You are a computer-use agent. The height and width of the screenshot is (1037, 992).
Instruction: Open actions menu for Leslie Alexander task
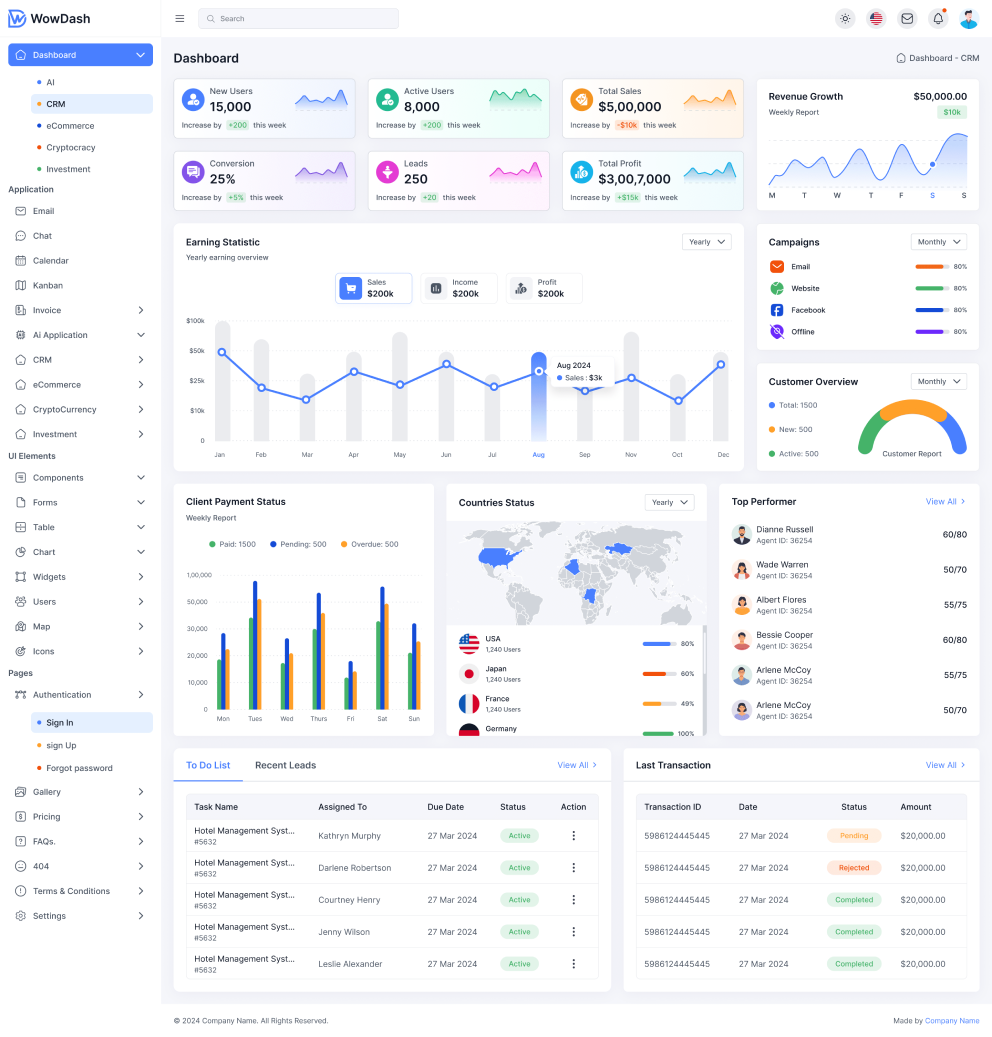[573, 964]
